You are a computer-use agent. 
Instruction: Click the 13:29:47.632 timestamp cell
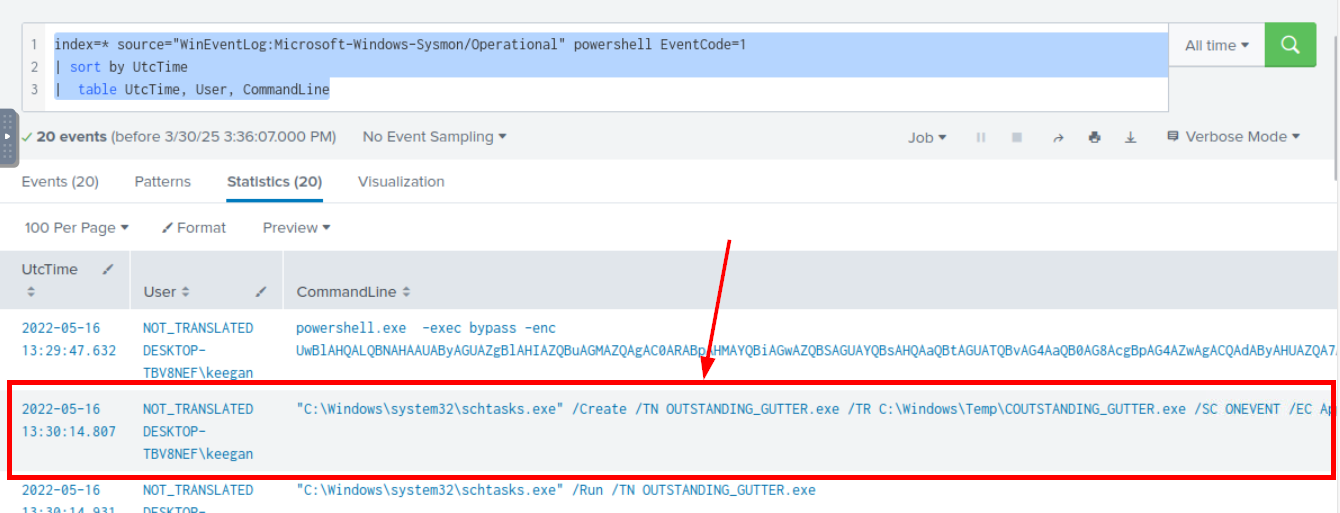(68, 339)
